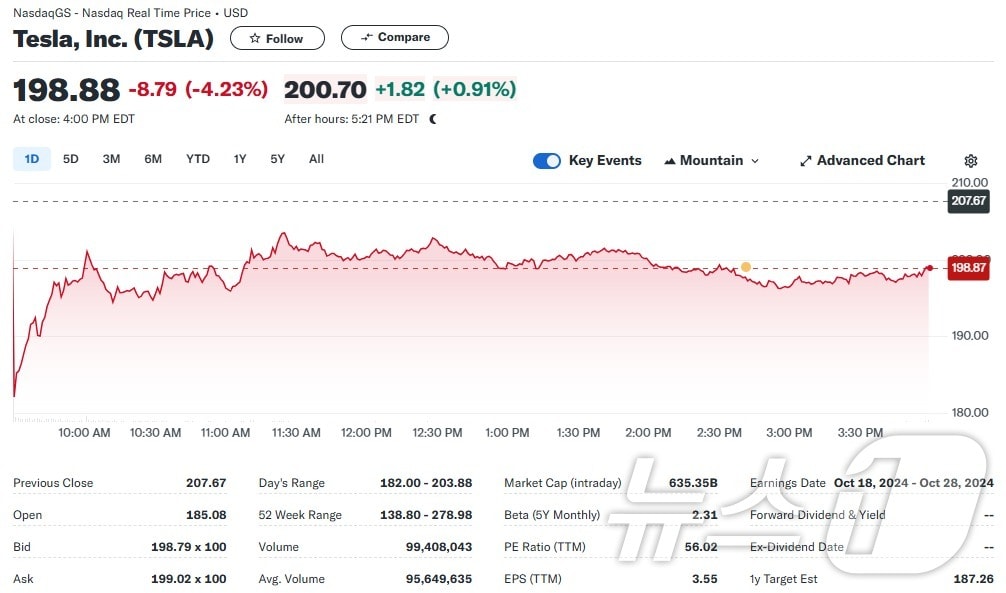Open the chart type dropdown next to Mountain
Viewport: 1006px width, 593px height.
click(x=755, y=160)
